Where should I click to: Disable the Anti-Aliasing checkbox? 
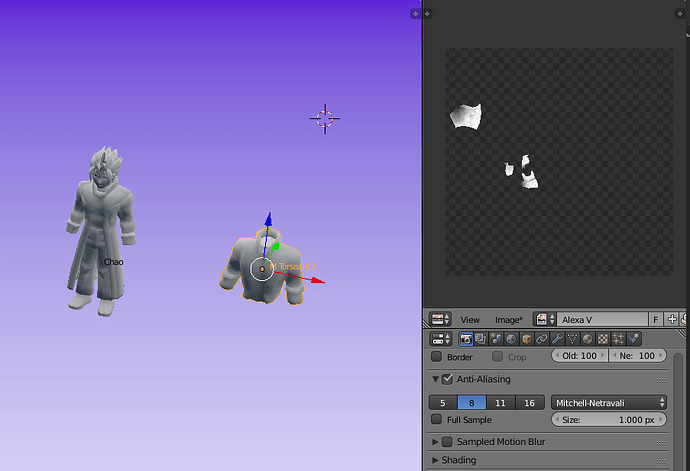448,379
